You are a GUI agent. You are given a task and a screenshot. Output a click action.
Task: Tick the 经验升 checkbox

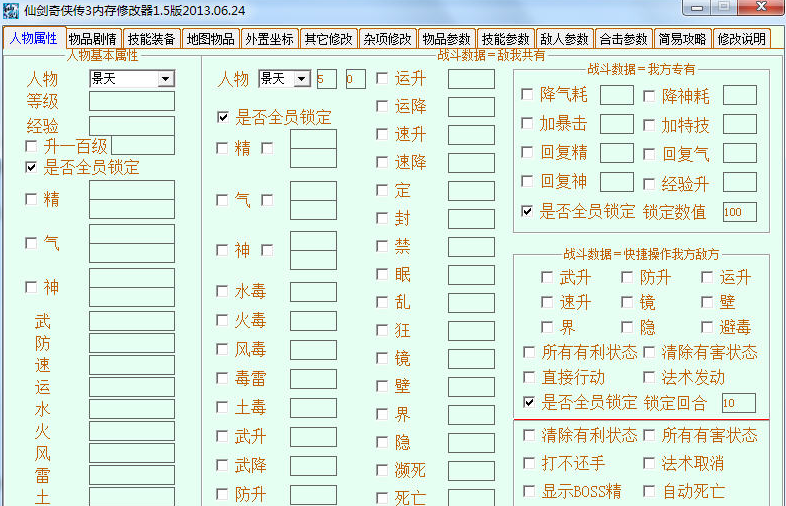tap(649, 184)
